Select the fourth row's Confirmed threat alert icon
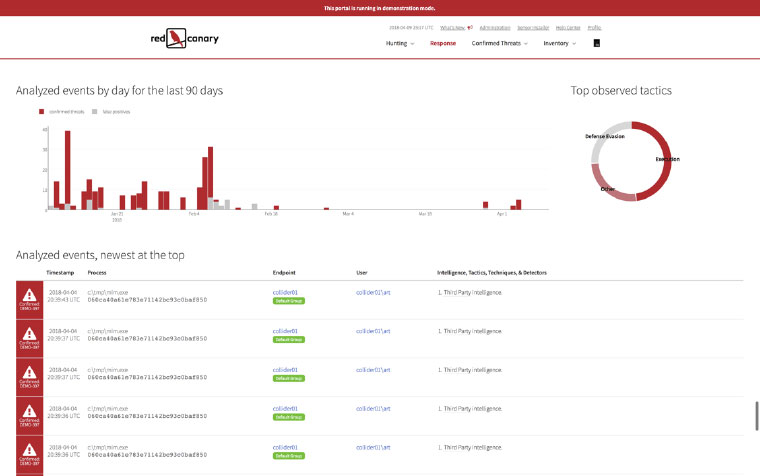The image size is (760, 476). pyautogui.click(x=29, y=411)
